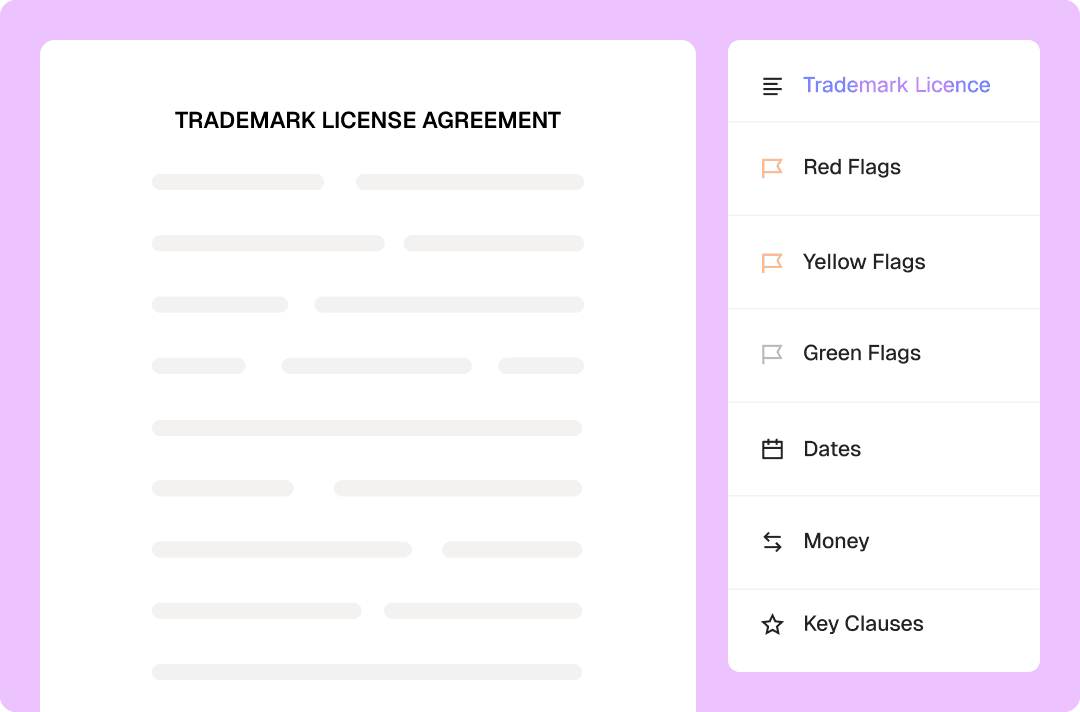The height and width of the screenshot is (712, 1080).
Task: Open the Key Clauses section
Action: (x=884, y=630)
